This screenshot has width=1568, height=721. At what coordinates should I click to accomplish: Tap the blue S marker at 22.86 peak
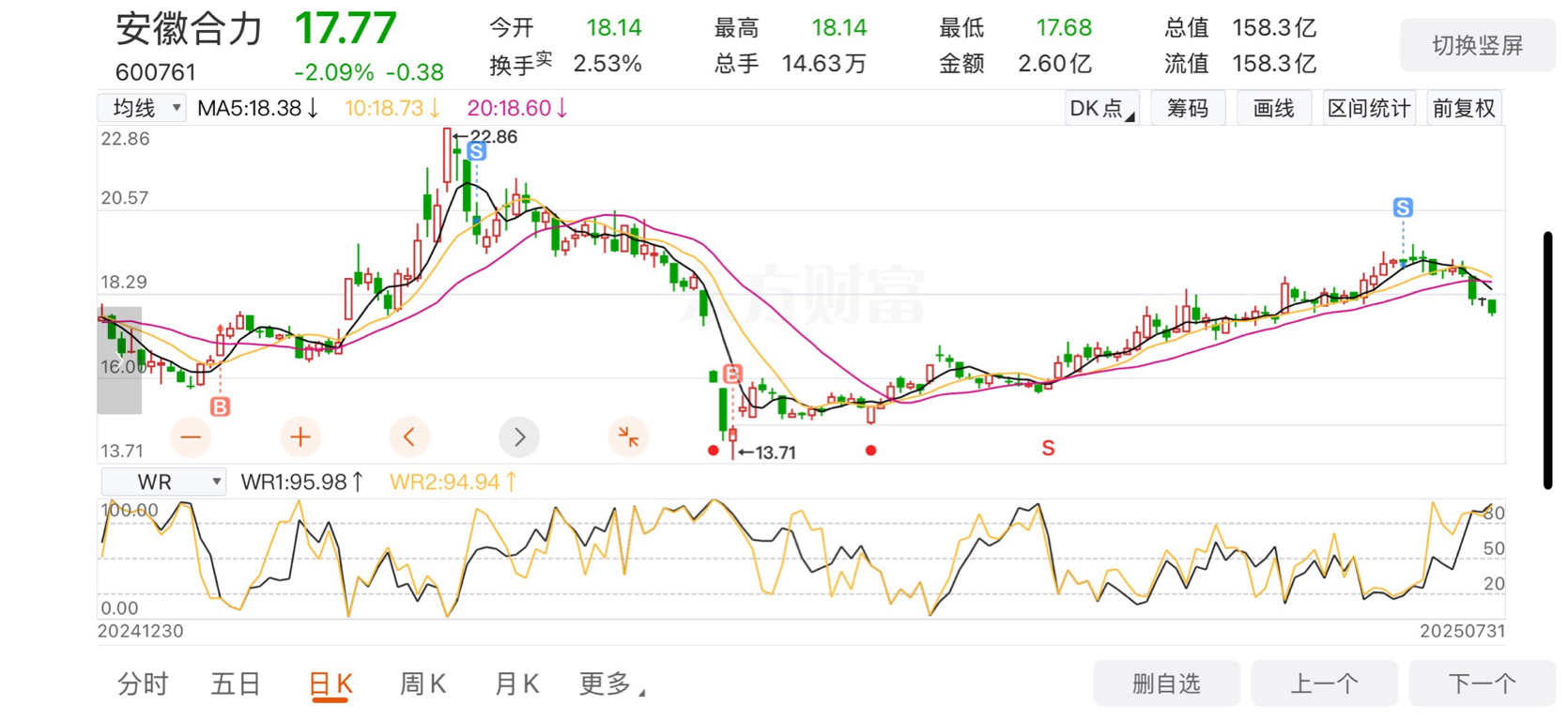[x=476, y=151]
